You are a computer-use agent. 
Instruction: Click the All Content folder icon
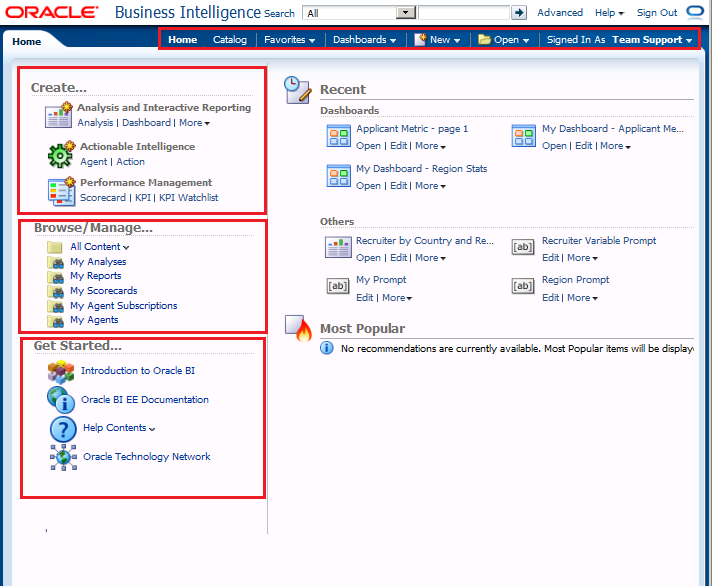point(55,247)
